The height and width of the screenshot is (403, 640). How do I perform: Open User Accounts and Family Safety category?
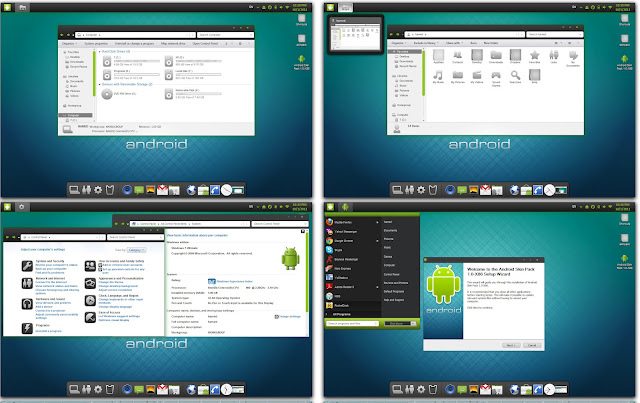point(121,261)
